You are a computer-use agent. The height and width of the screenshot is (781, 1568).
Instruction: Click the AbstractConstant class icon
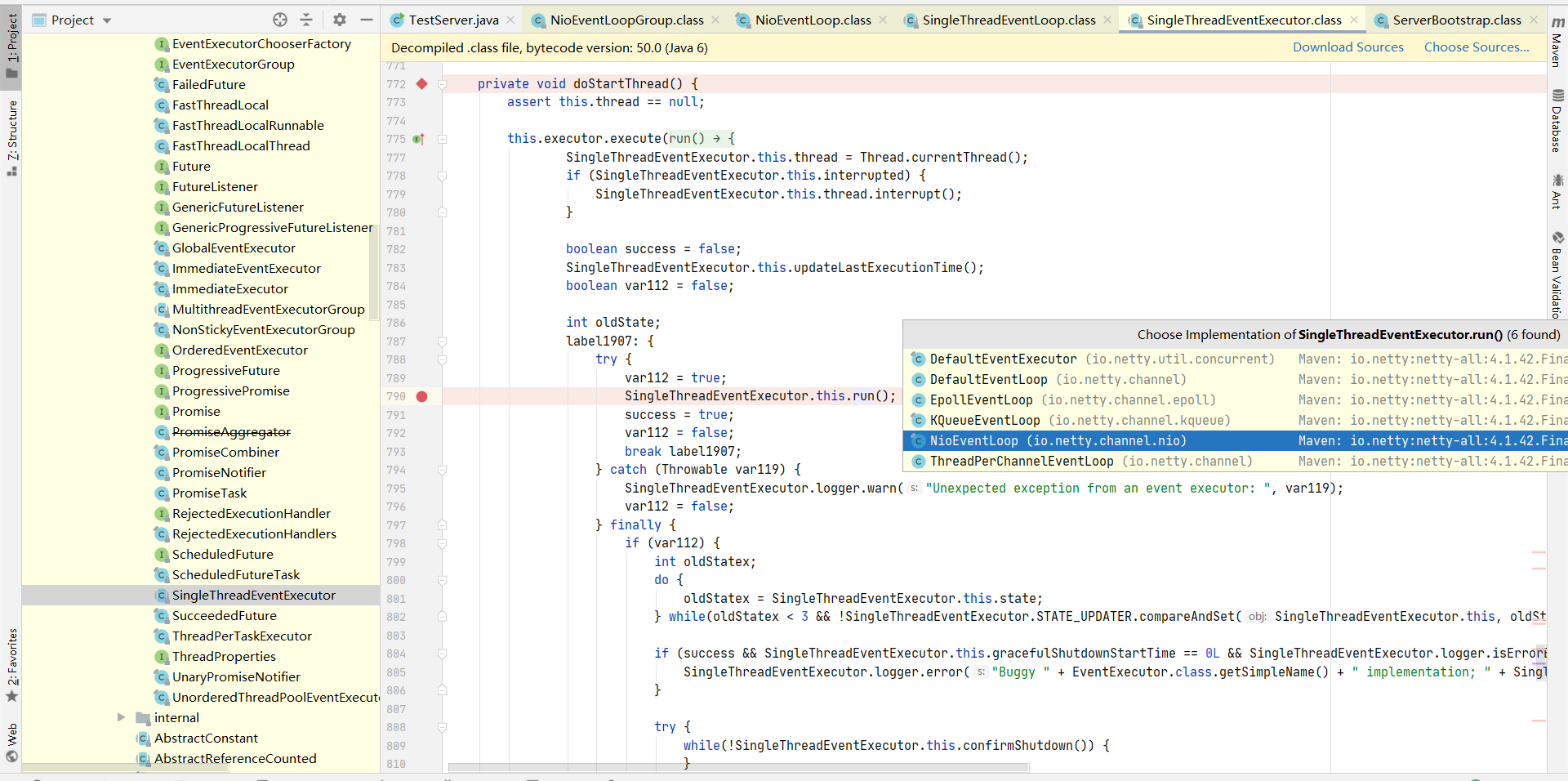(x=143, y=738)
